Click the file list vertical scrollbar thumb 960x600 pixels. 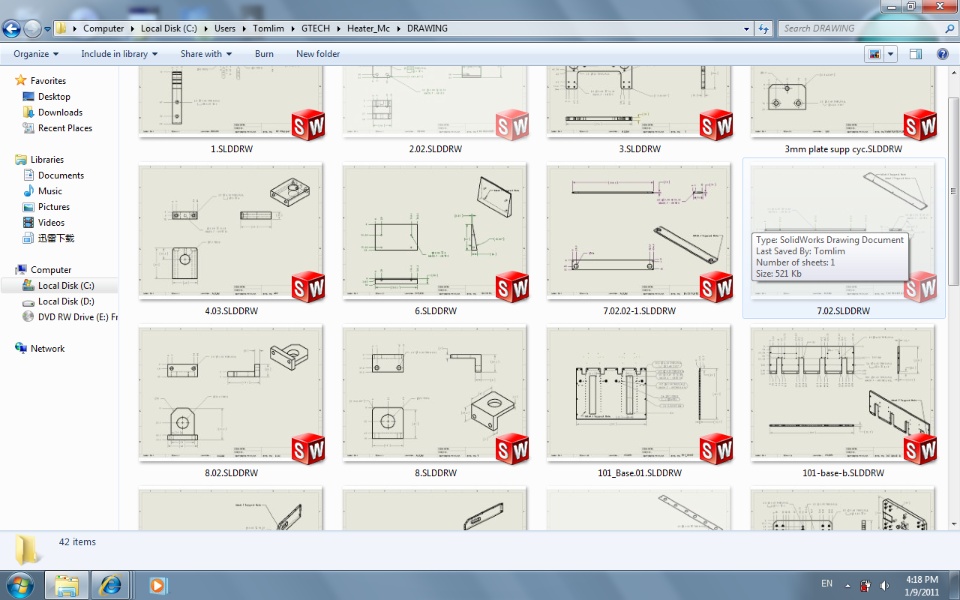[954, 191]
